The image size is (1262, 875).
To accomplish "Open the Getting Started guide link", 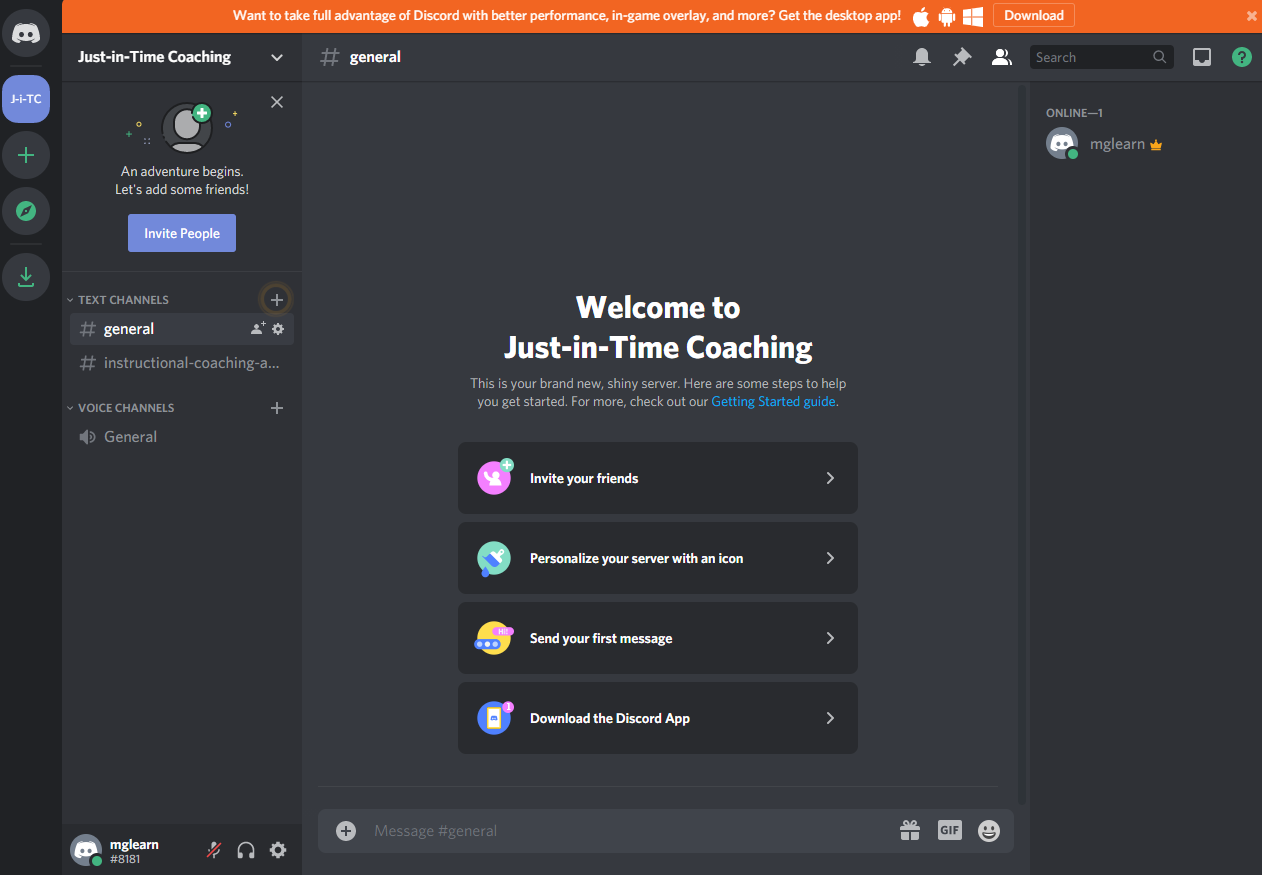I will coord(774,402).
